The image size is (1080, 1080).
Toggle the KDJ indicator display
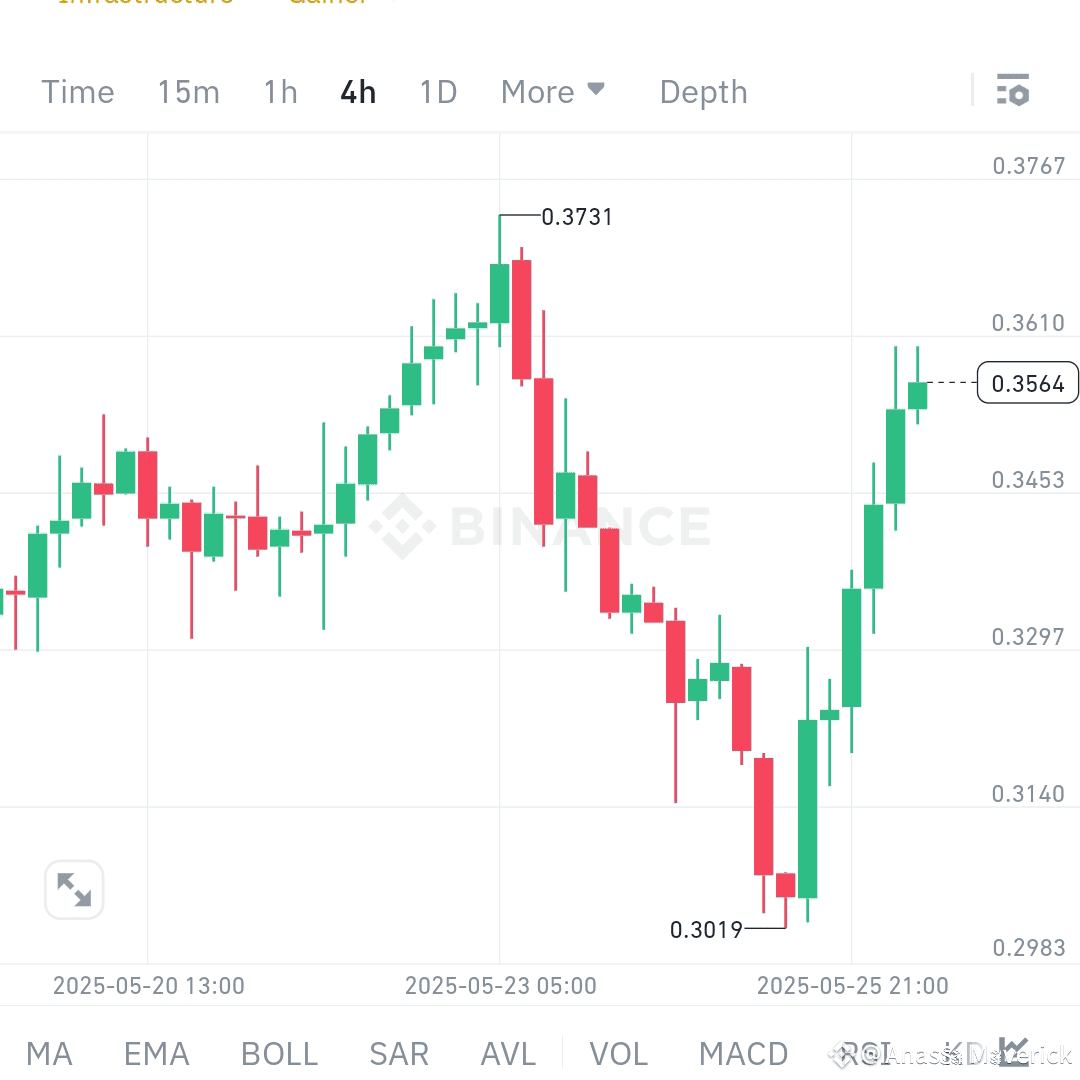tap(956, 1053)
